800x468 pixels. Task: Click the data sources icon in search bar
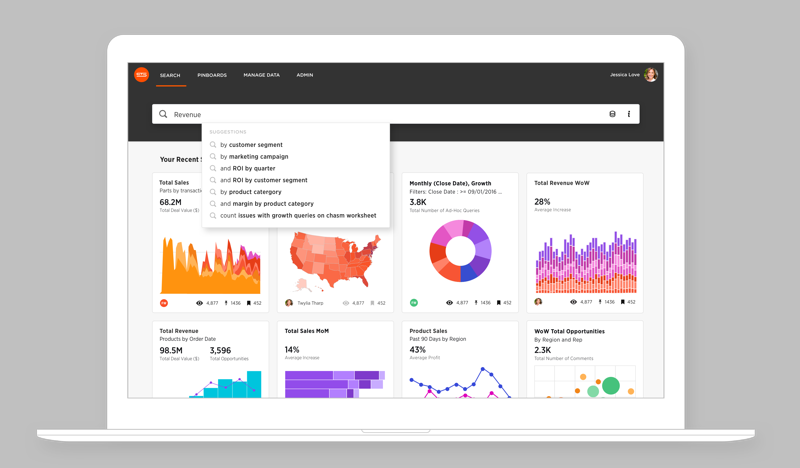pos(613,114)
